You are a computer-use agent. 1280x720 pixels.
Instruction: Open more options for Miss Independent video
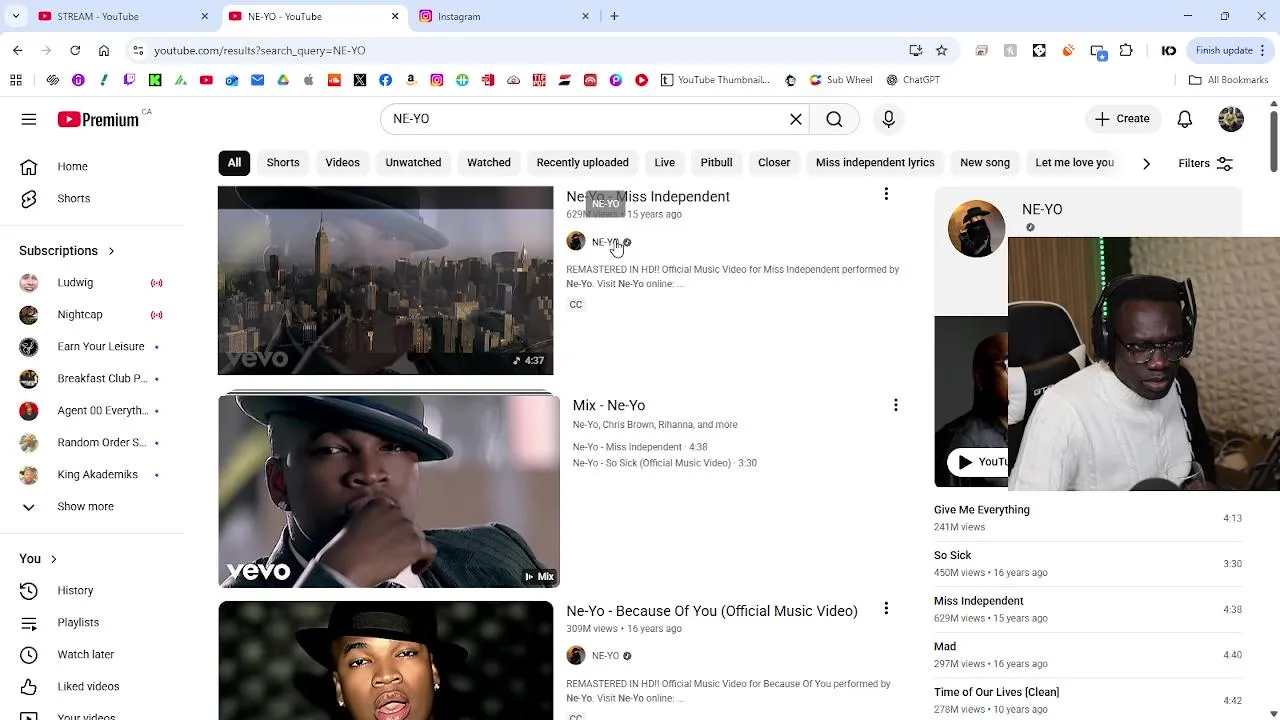pos(886,194)
